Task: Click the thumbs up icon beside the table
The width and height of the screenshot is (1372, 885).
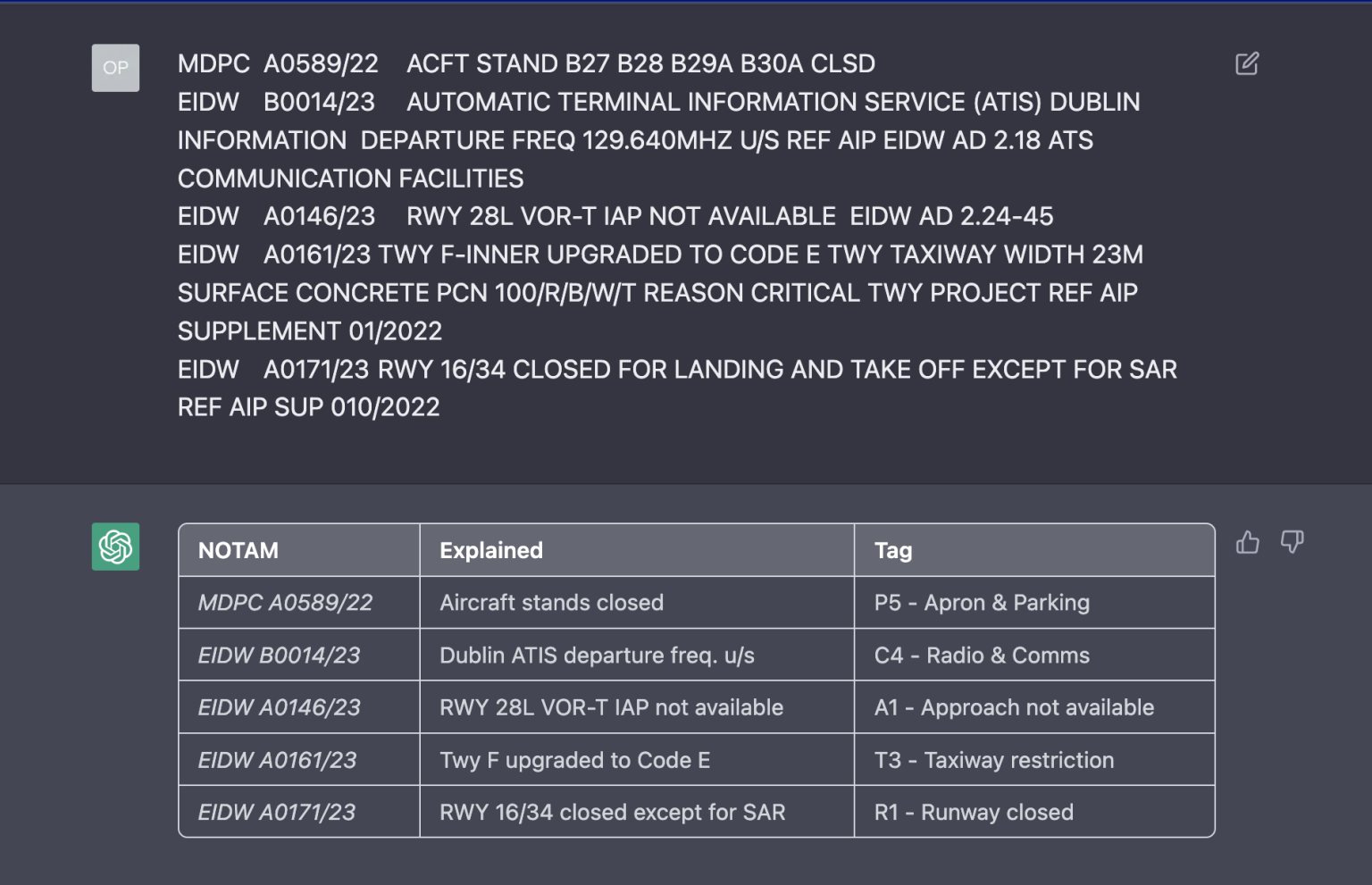Action: click(1247, 542)
